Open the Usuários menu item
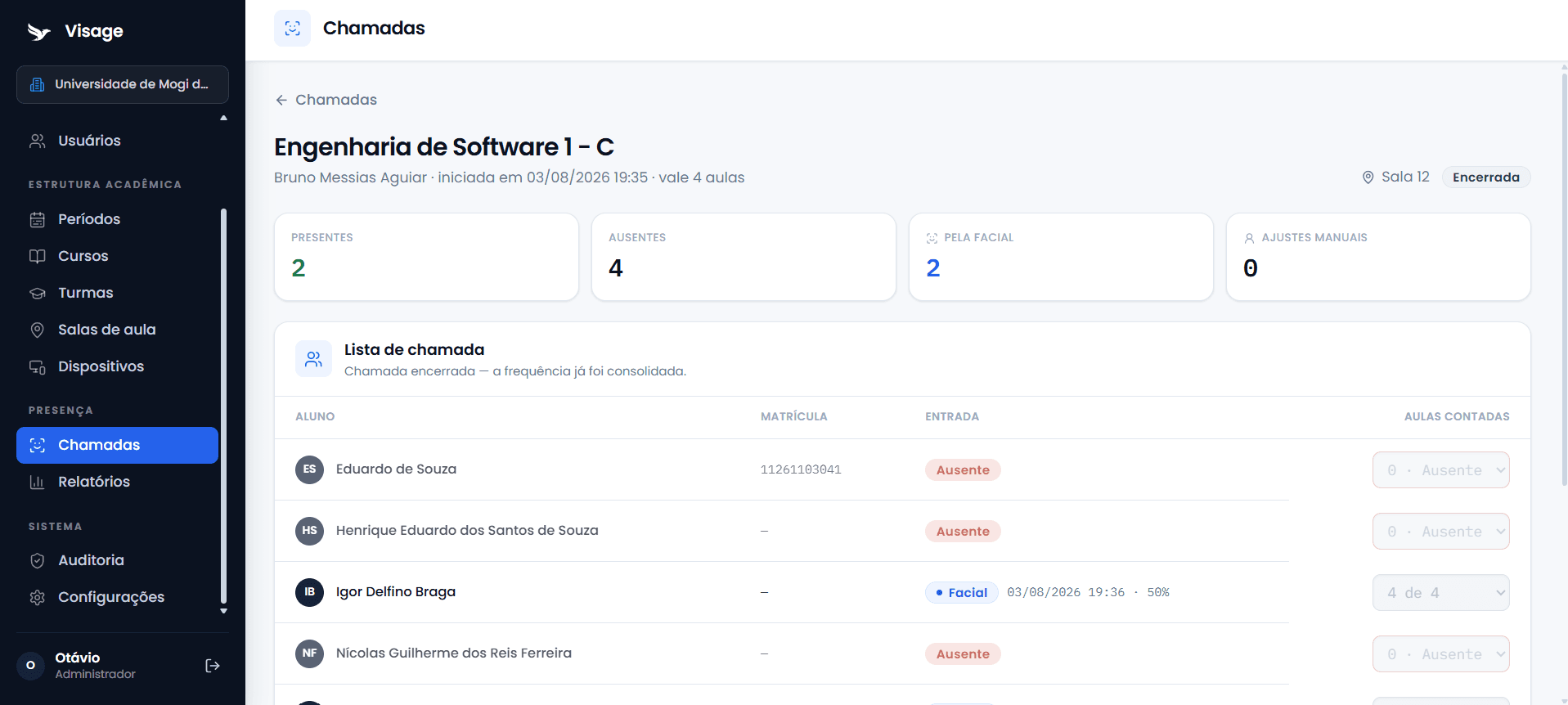Viewport: 1568px width, 705px height. (117, 141)
